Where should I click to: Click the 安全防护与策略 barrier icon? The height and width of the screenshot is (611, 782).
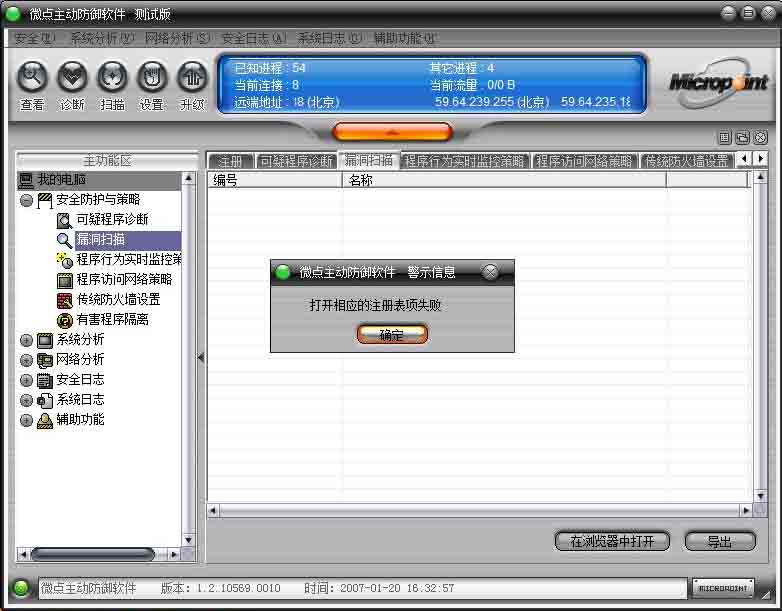(45, 201)
